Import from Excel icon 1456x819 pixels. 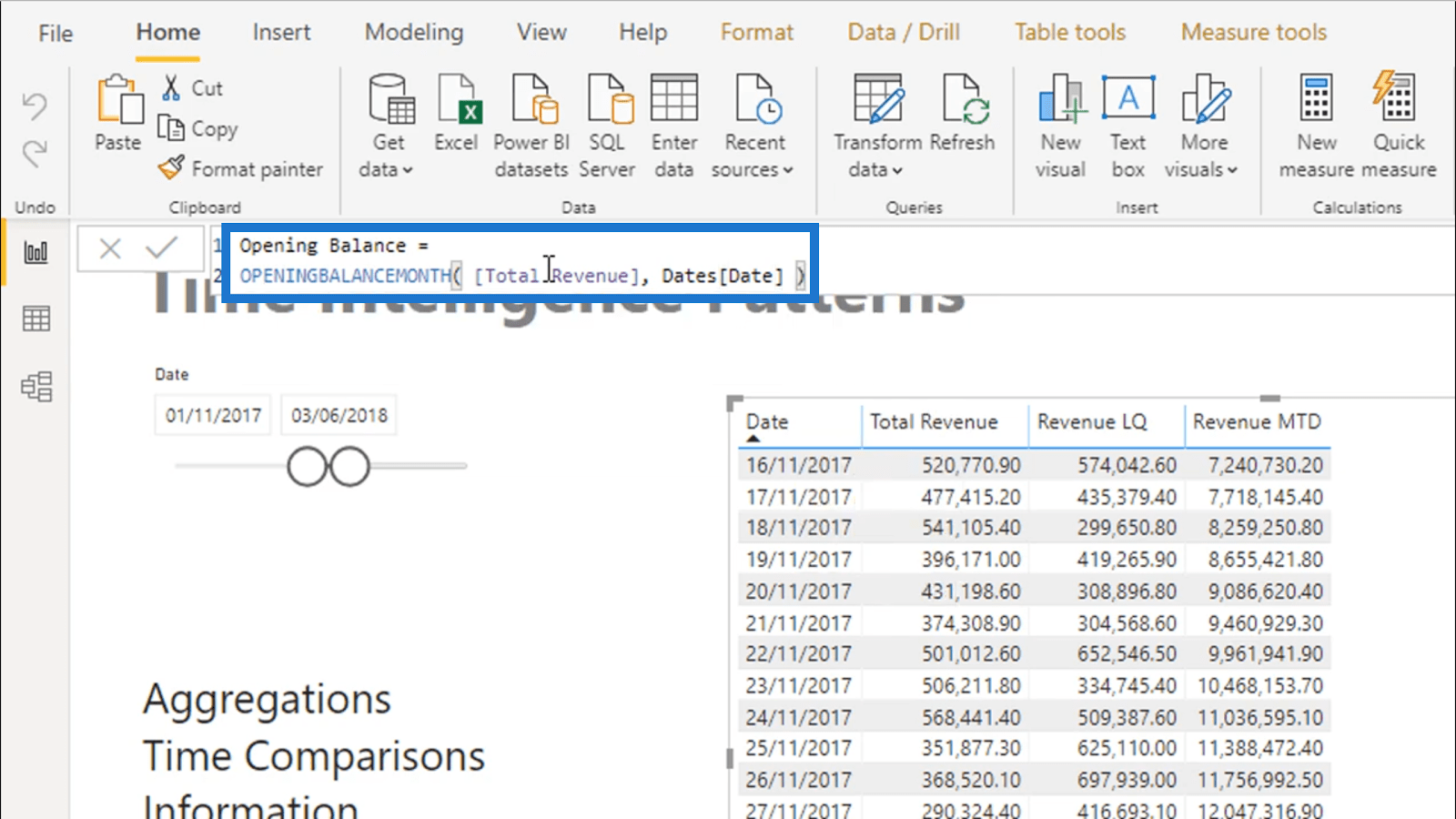click(456, 113)
